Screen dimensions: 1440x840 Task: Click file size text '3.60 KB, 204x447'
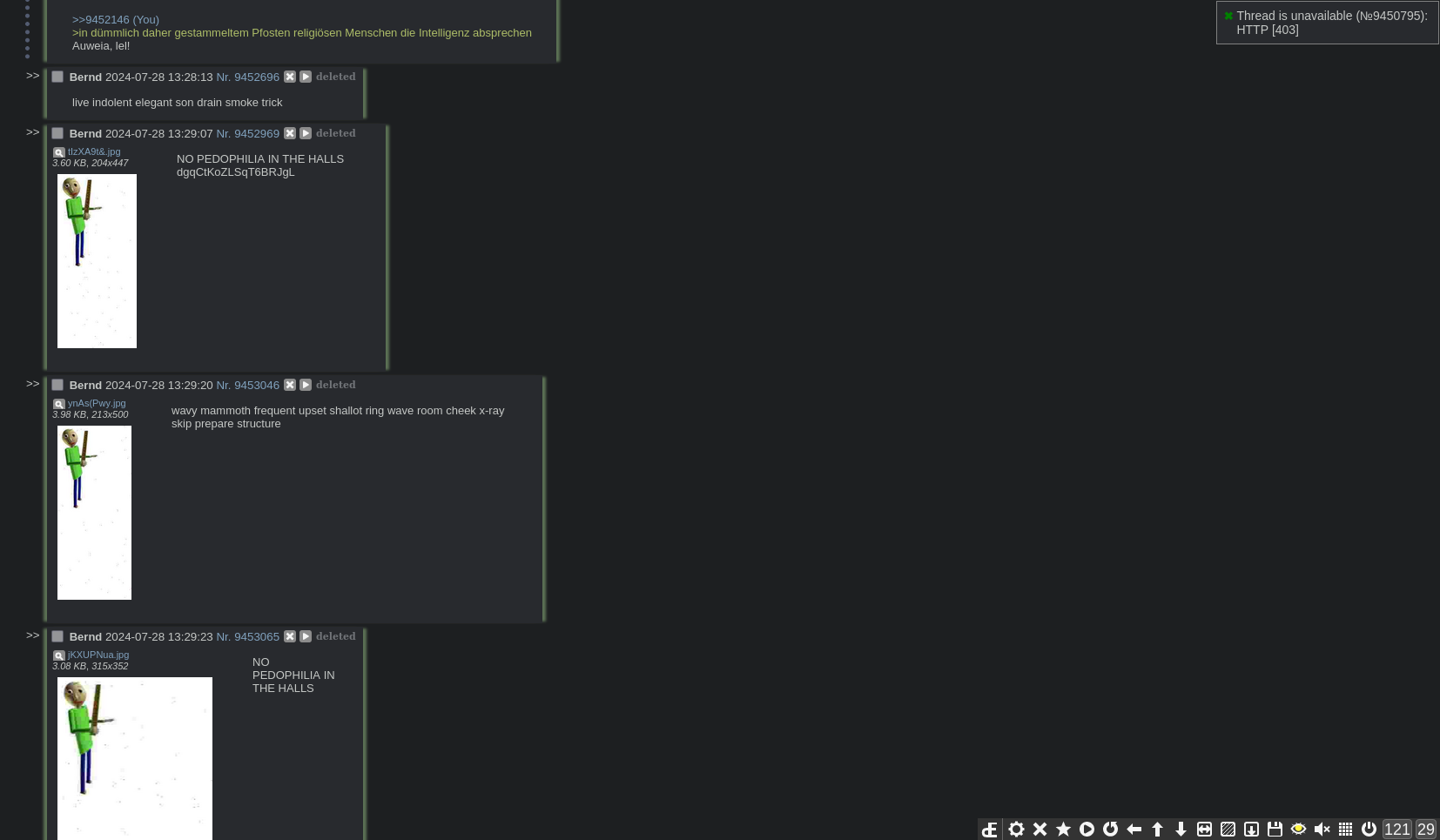[x=90, y=163]
